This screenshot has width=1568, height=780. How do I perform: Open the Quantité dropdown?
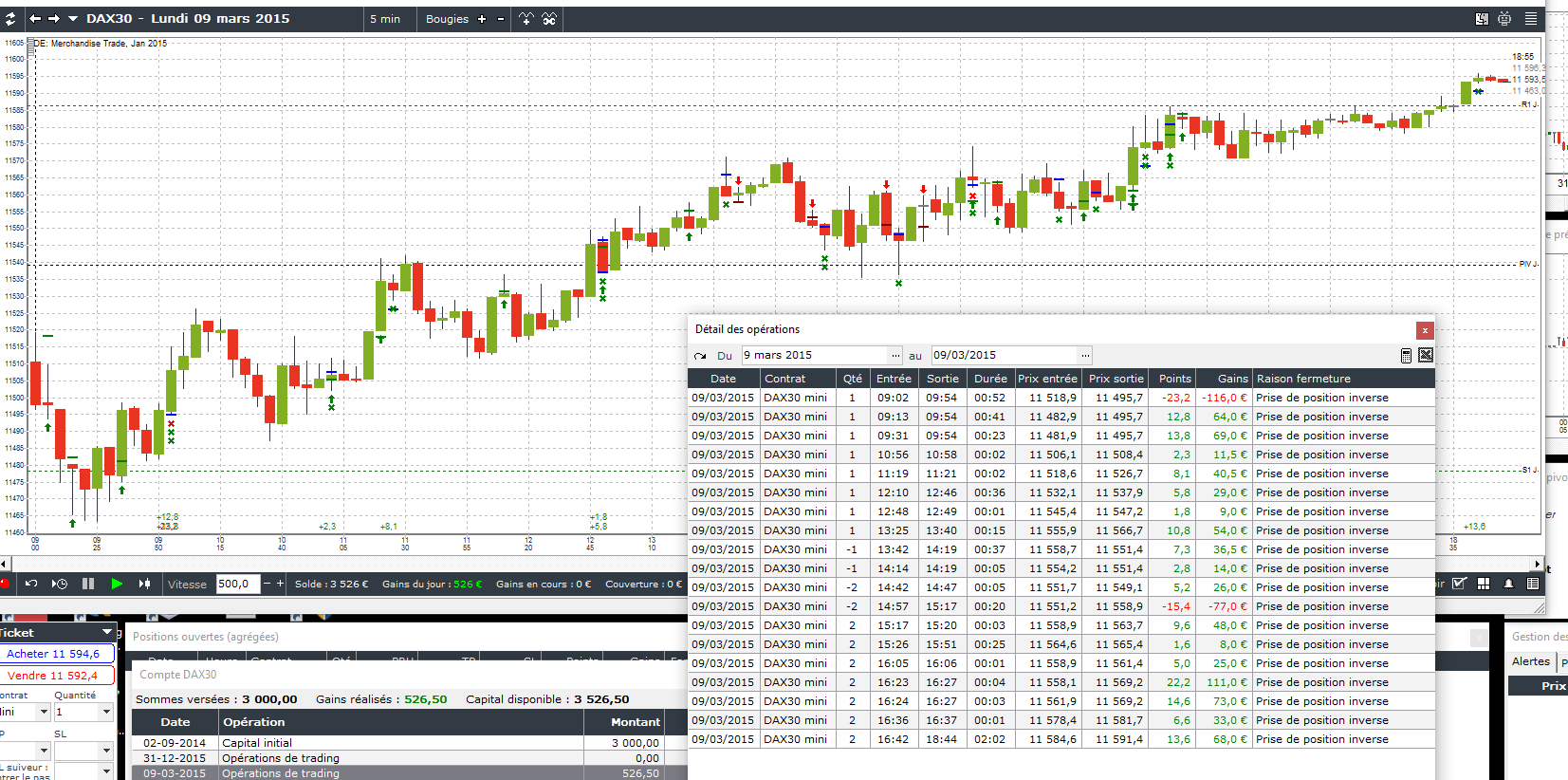[106, 712]
